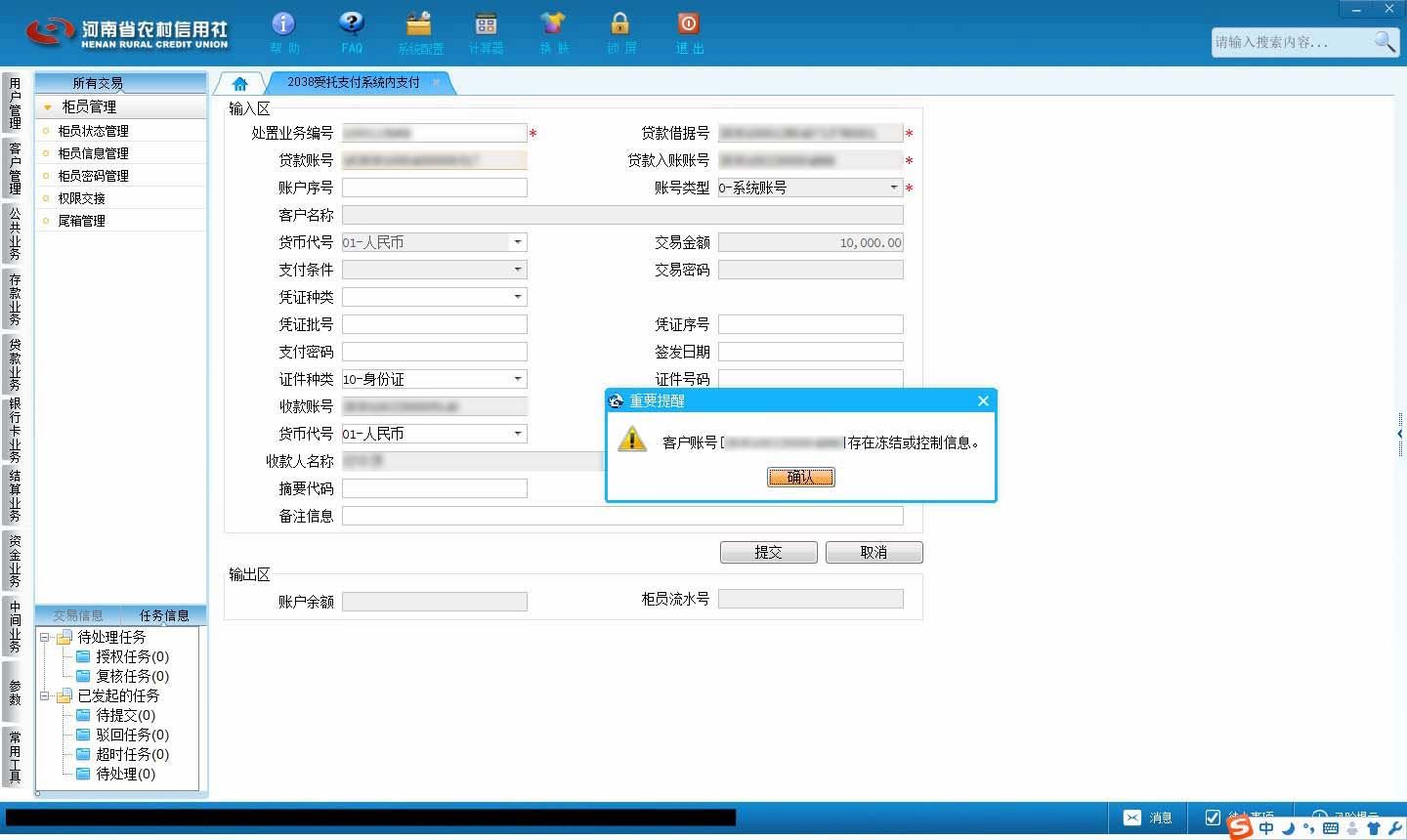1407x840 pixels.
Task: Switch to the 任务信息 tab
Action: click(164, 615)
